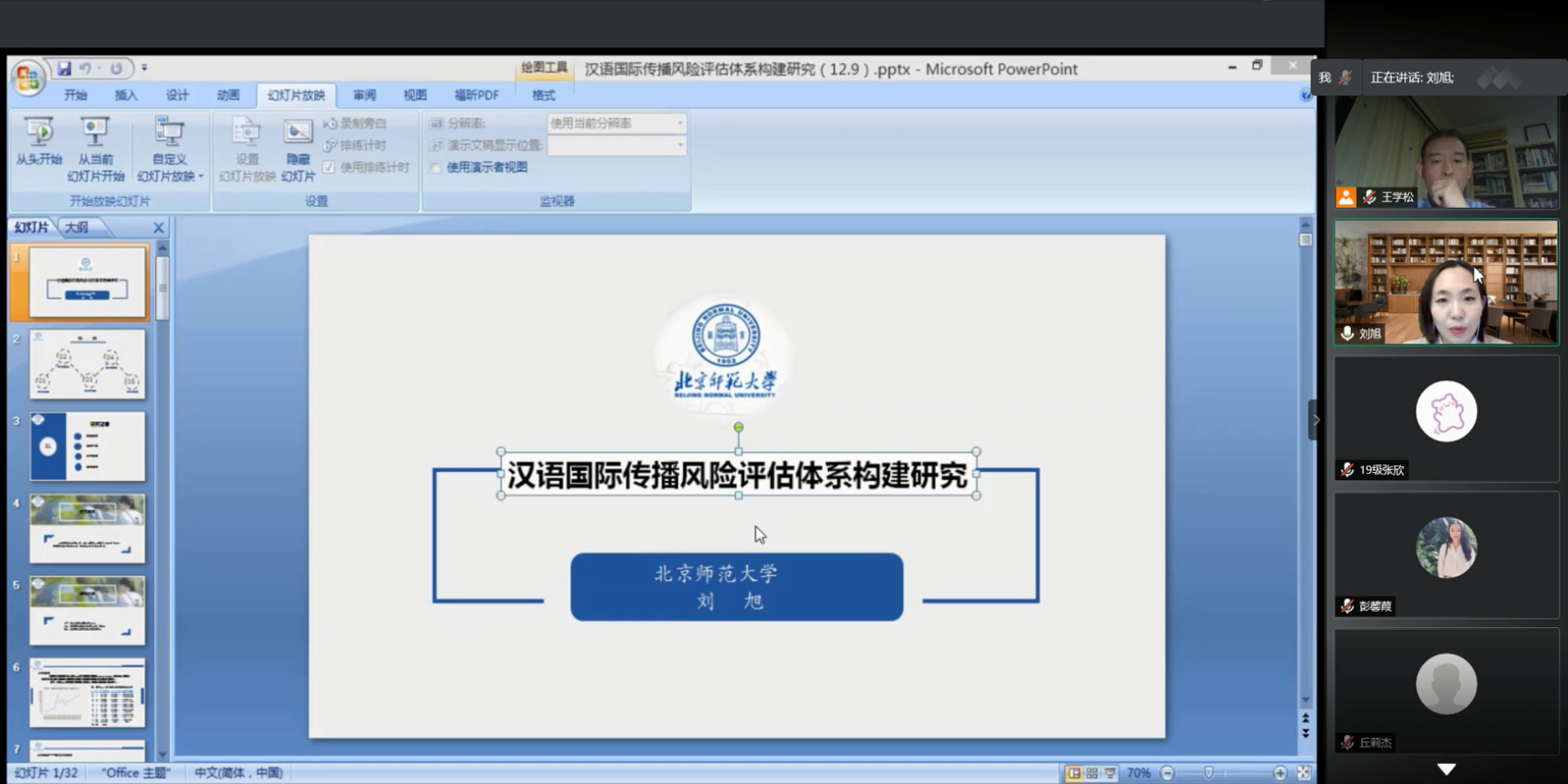Screen dimensions: 1568x784
Task: Switch to slide sorter view icon
Action: (x=1092, y=773)
